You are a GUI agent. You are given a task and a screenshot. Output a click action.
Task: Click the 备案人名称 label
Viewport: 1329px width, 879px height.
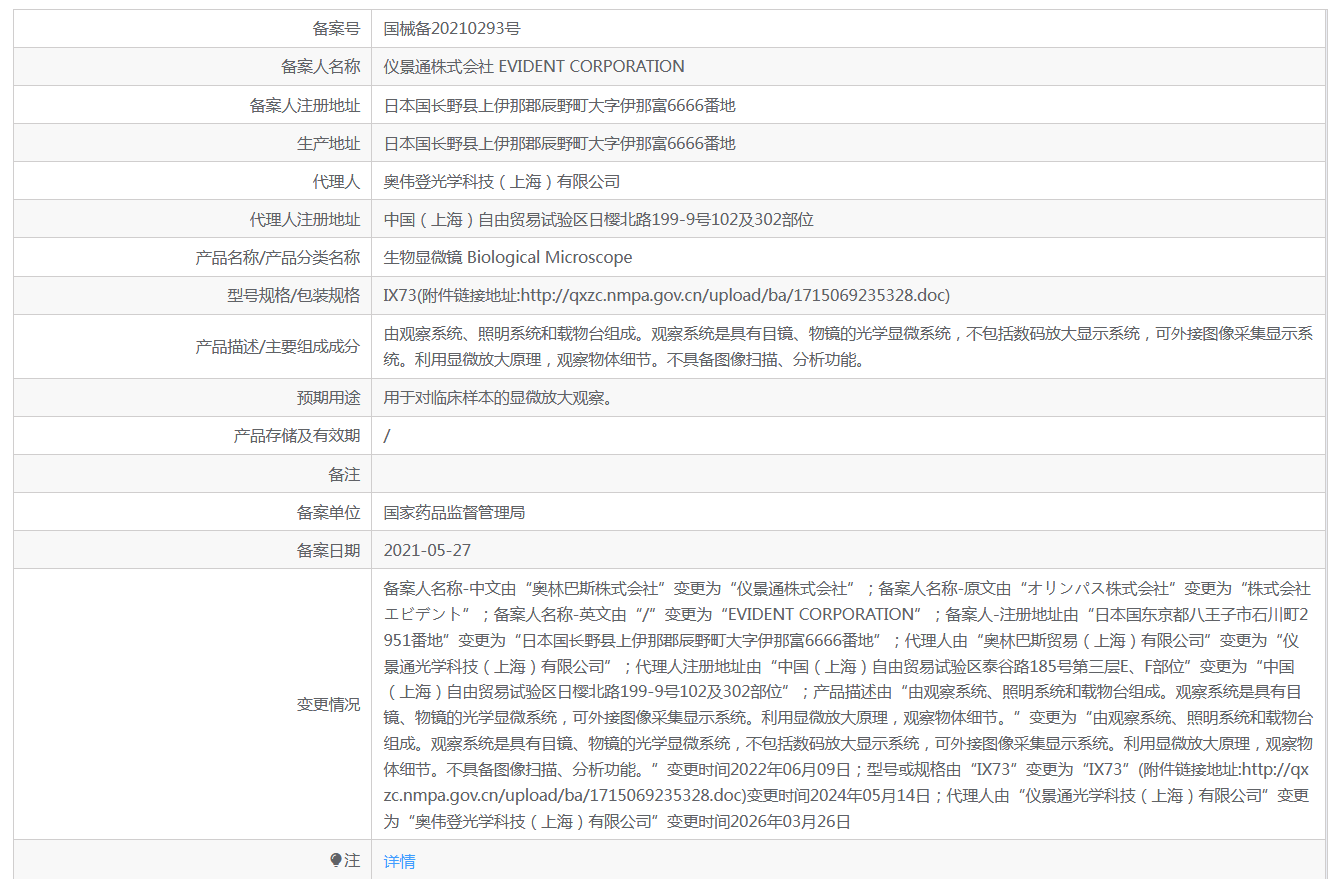(x=320, y=67)
